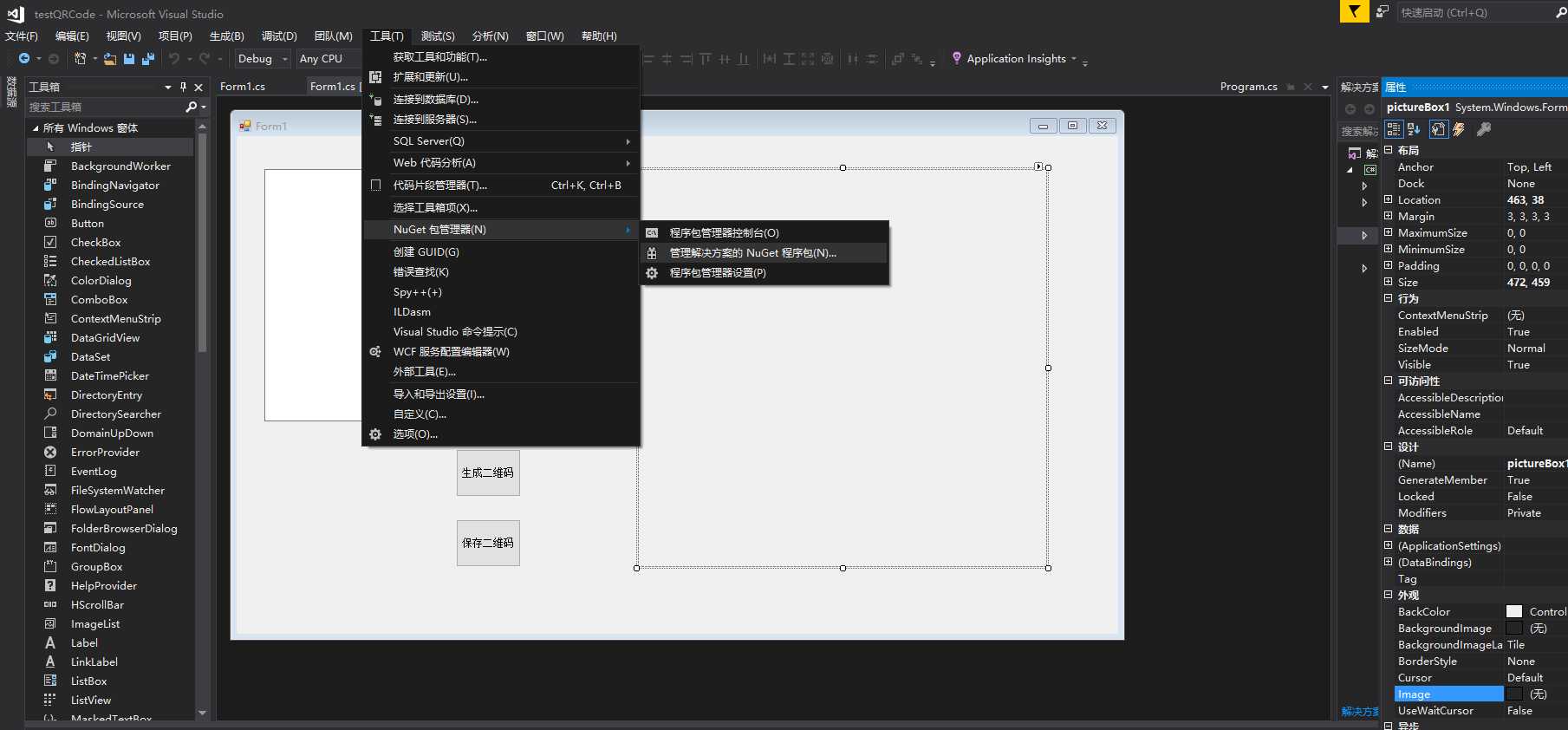
Task: Switch to the first Form1.cs tab
Action: coord(243,87)
